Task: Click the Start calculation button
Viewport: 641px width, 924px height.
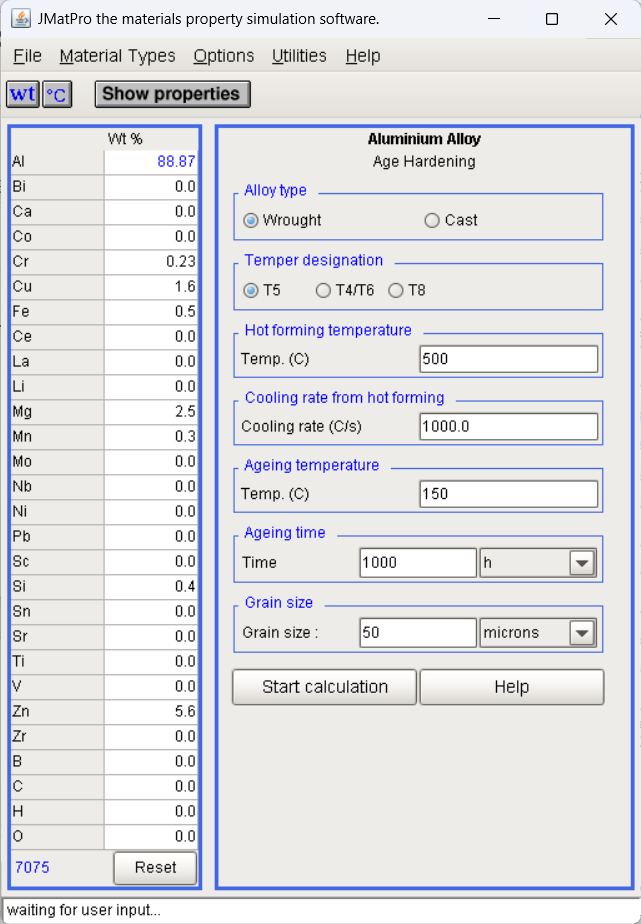Action: [x=325, y=687]
